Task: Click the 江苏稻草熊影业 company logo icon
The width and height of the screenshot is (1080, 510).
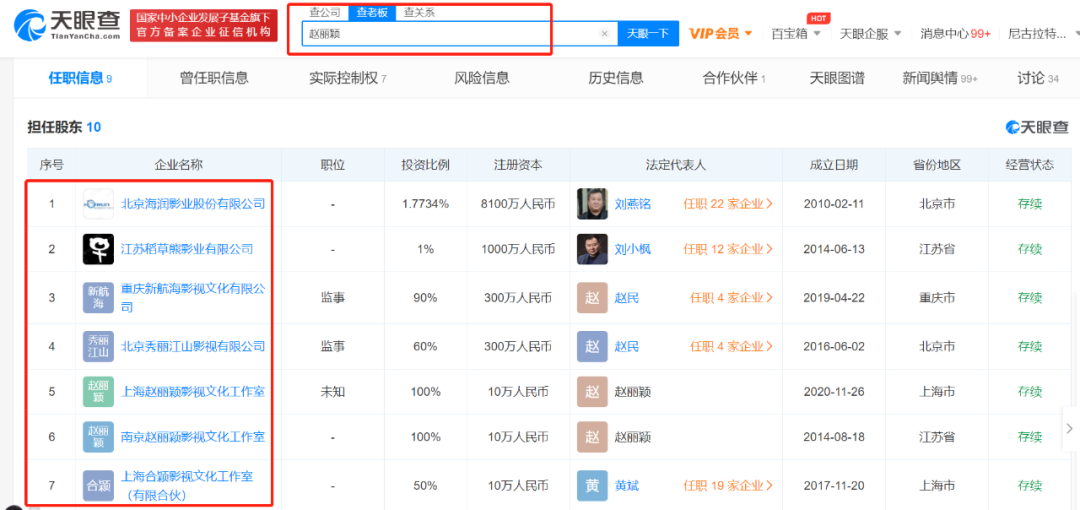Action: pyautogui.click(x=98, y=249)
